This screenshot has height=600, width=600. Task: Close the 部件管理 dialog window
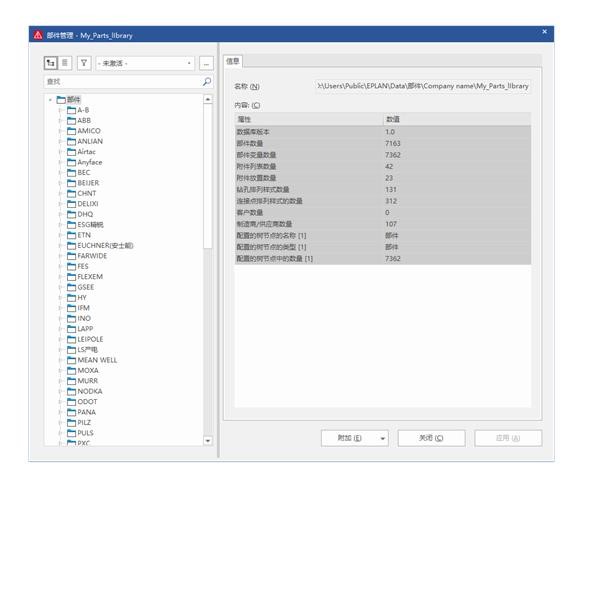[545, 32]
